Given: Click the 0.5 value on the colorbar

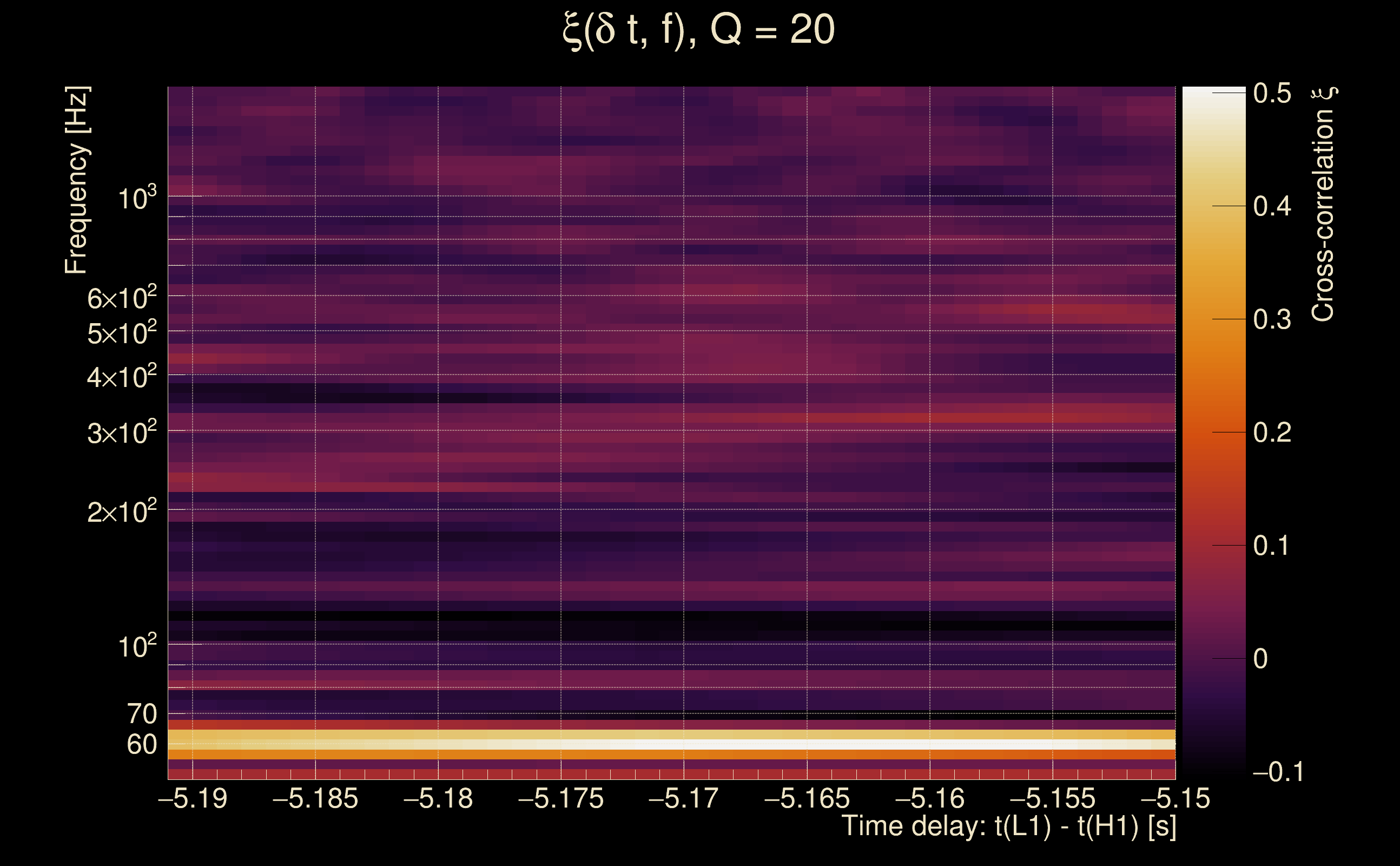Looking at the screenshot, I should point(1272,93).
